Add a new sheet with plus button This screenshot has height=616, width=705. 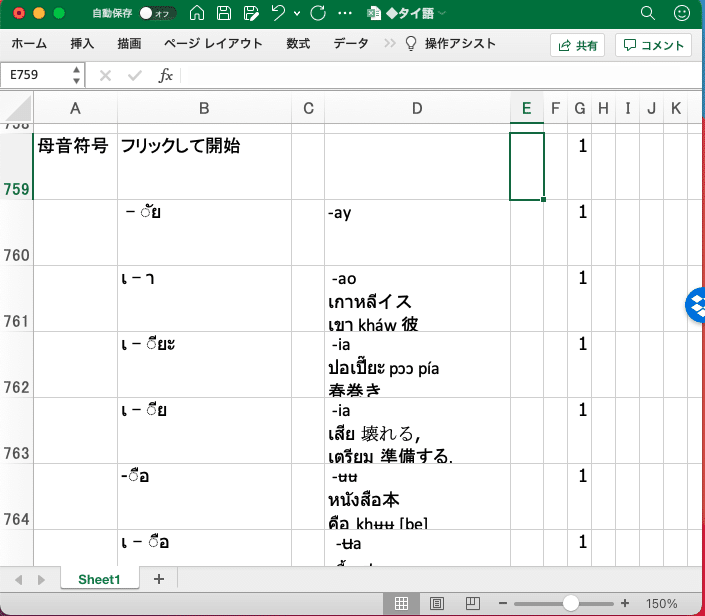159,579
